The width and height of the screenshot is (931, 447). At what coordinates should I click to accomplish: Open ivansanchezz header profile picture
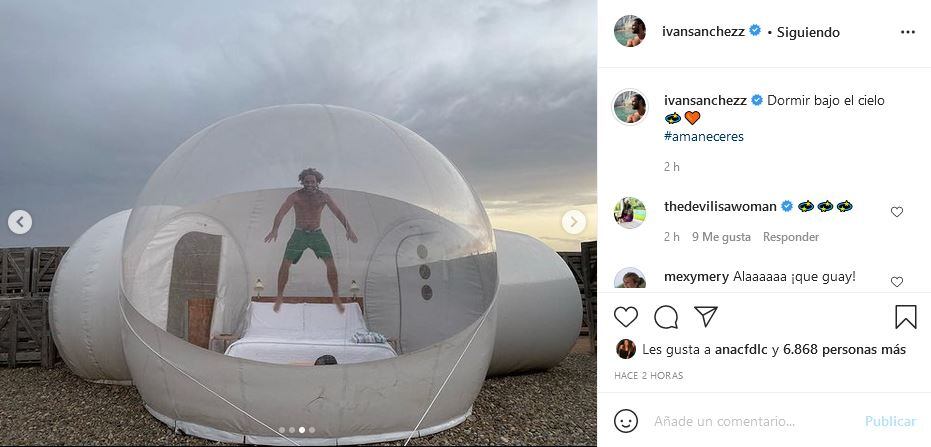(x=629, y=31)
